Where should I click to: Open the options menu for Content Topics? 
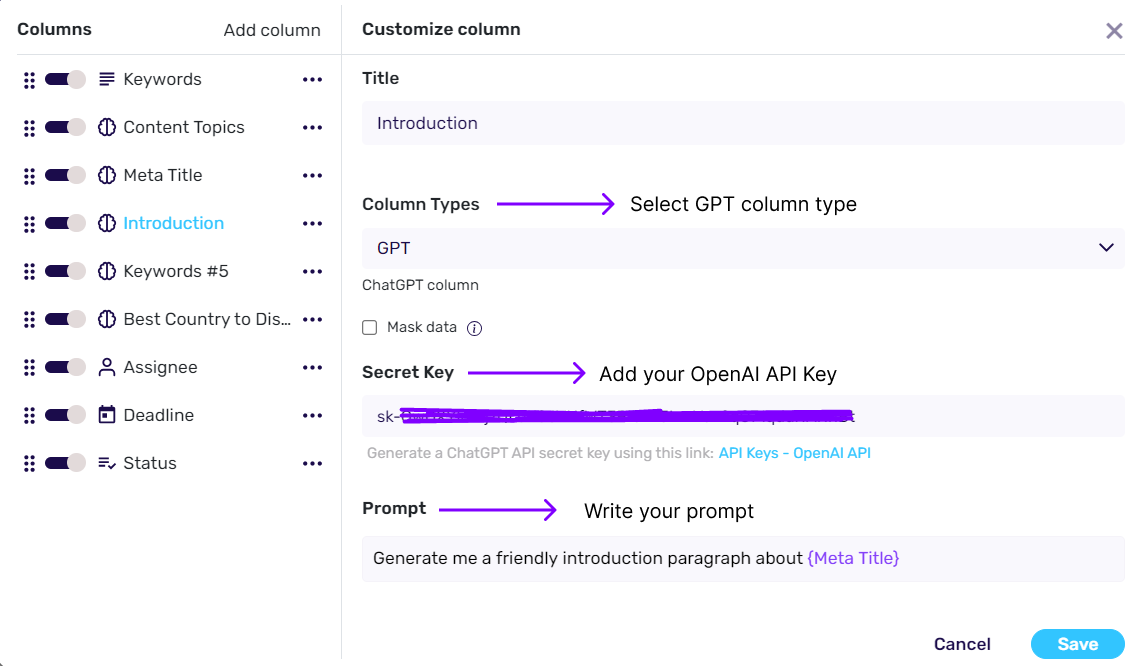pos(312,127)
